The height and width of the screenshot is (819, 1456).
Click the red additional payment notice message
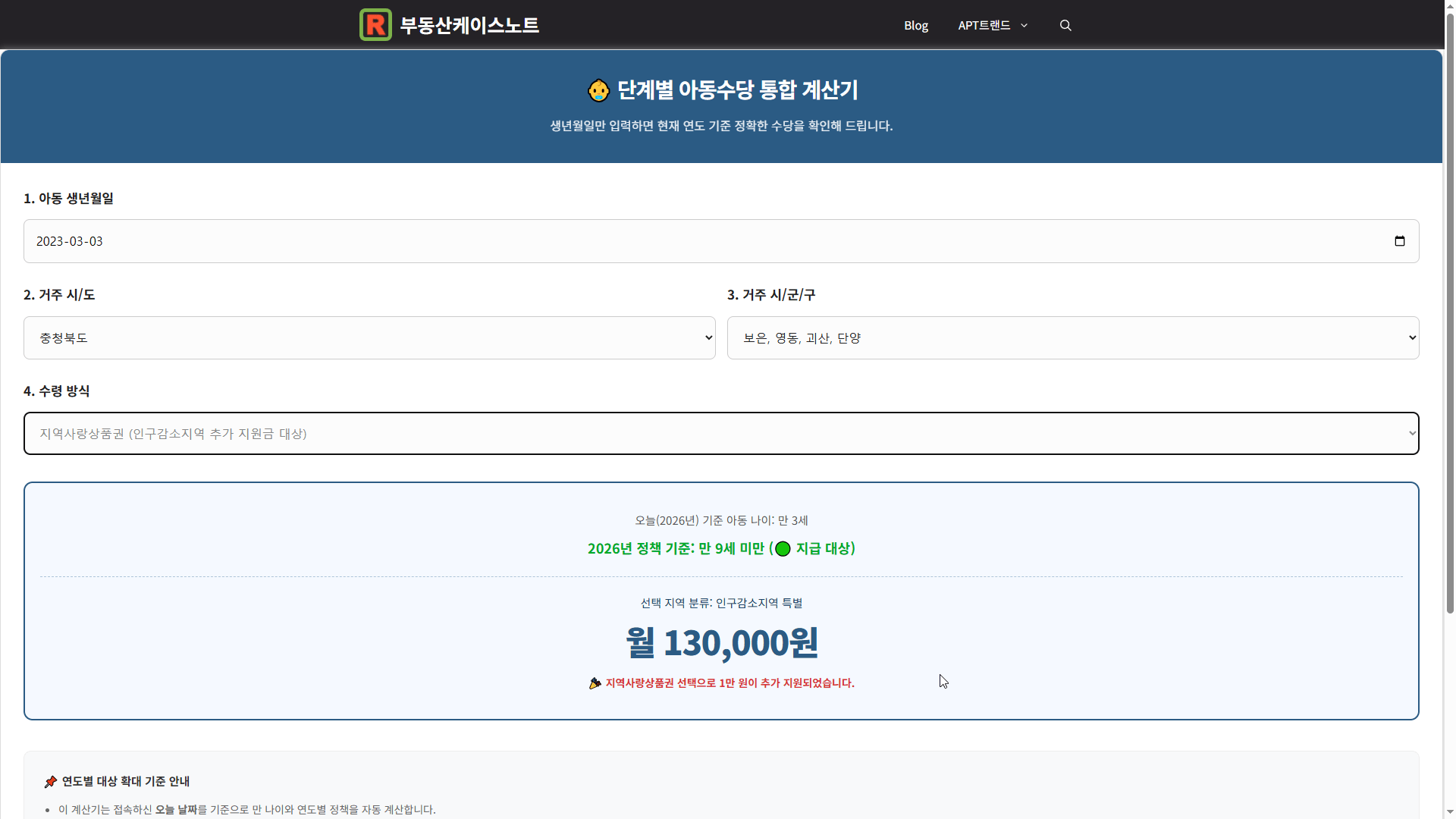tap(730, 683)
